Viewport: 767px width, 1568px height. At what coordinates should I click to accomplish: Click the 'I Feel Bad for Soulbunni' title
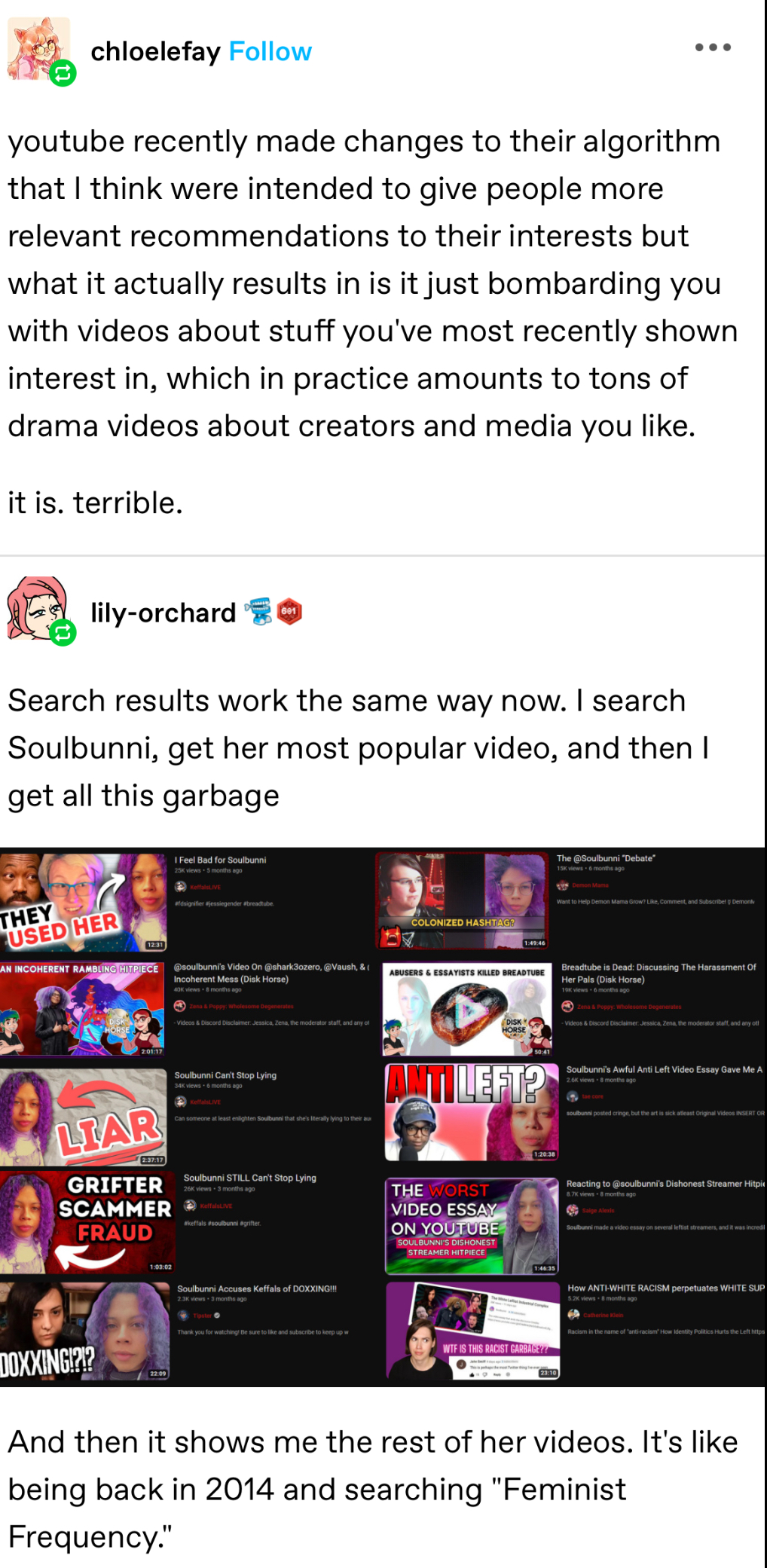(x=220, y=860)
